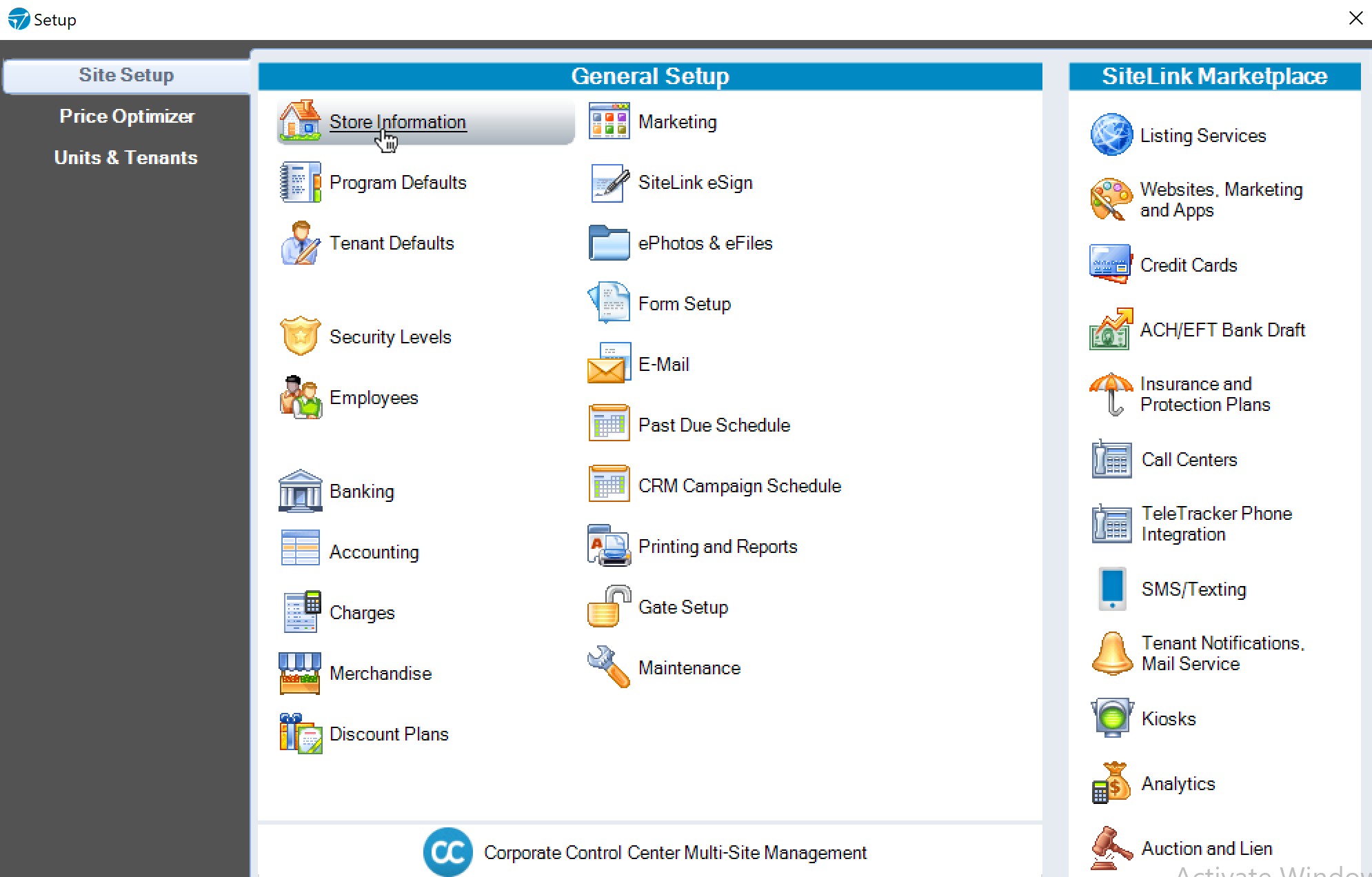Open Corporate Control Center Multi-Site Management text
The width and height of the screenshot is (1372, 877).
[x=675, y=853]
